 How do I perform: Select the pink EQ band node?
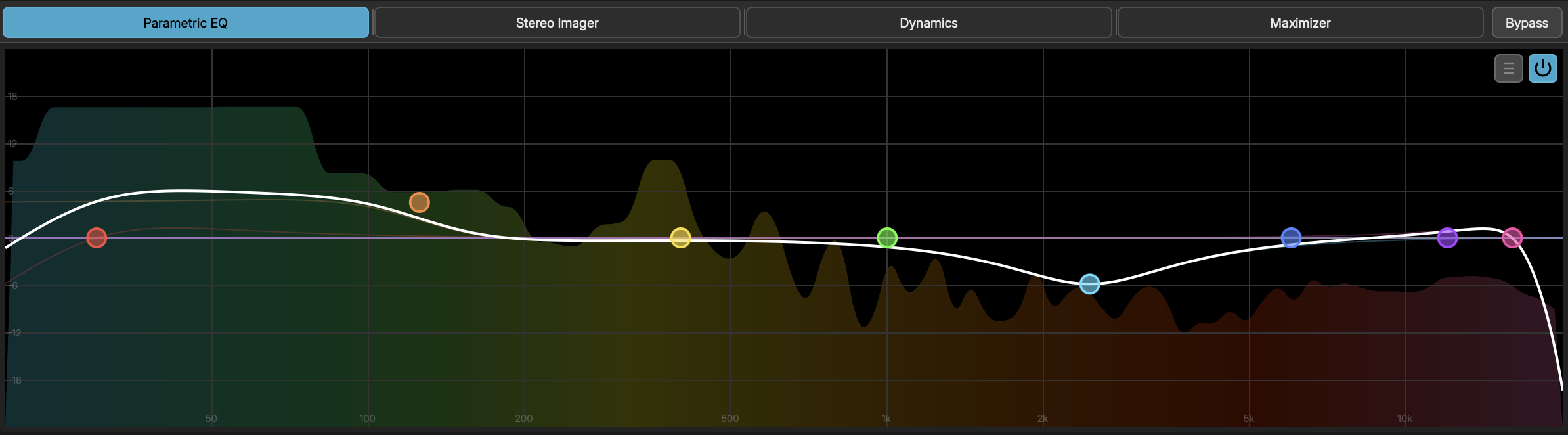(1513, 238)
